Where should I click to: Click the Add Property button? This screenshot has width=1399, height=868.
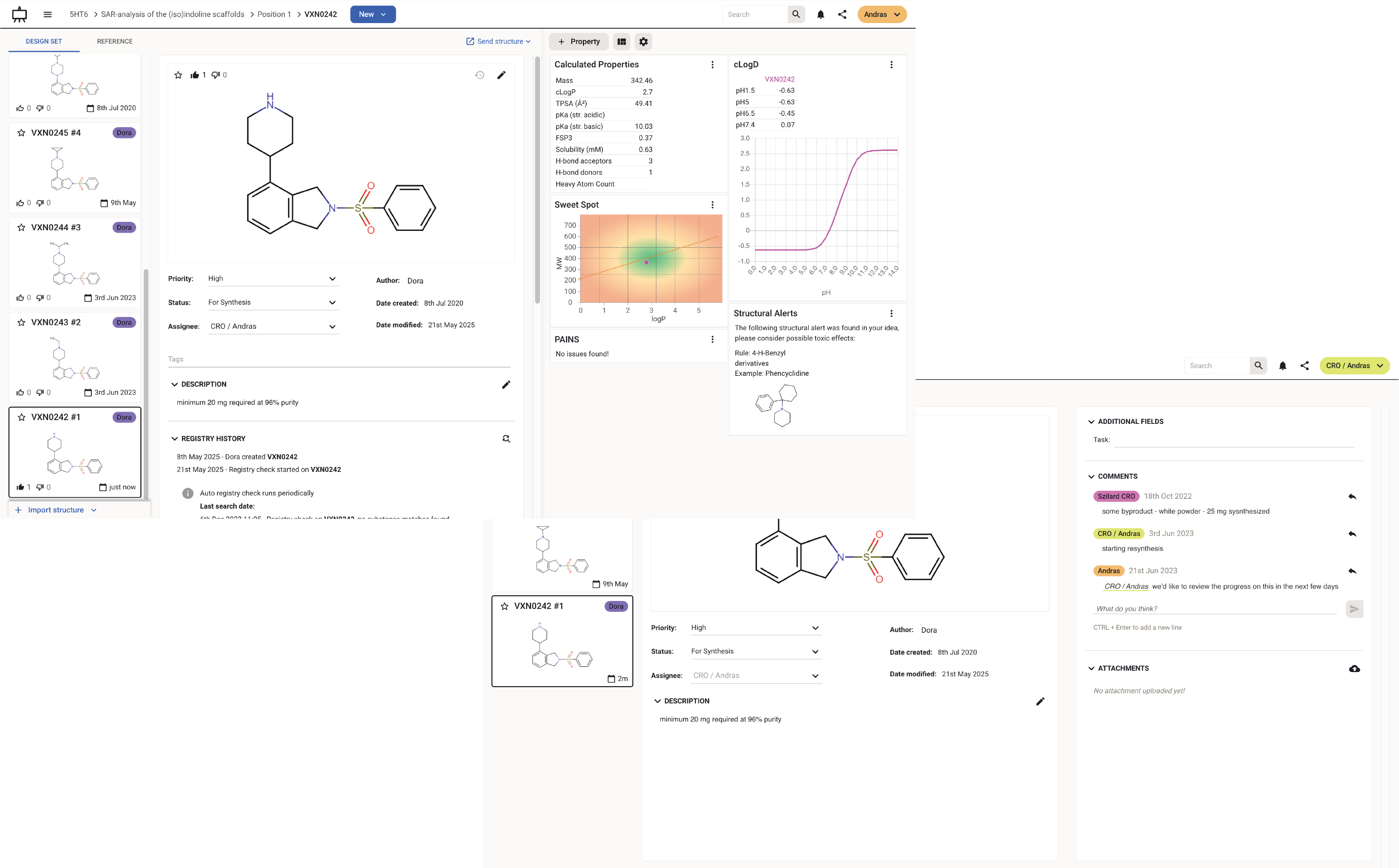tap(578, 41)
